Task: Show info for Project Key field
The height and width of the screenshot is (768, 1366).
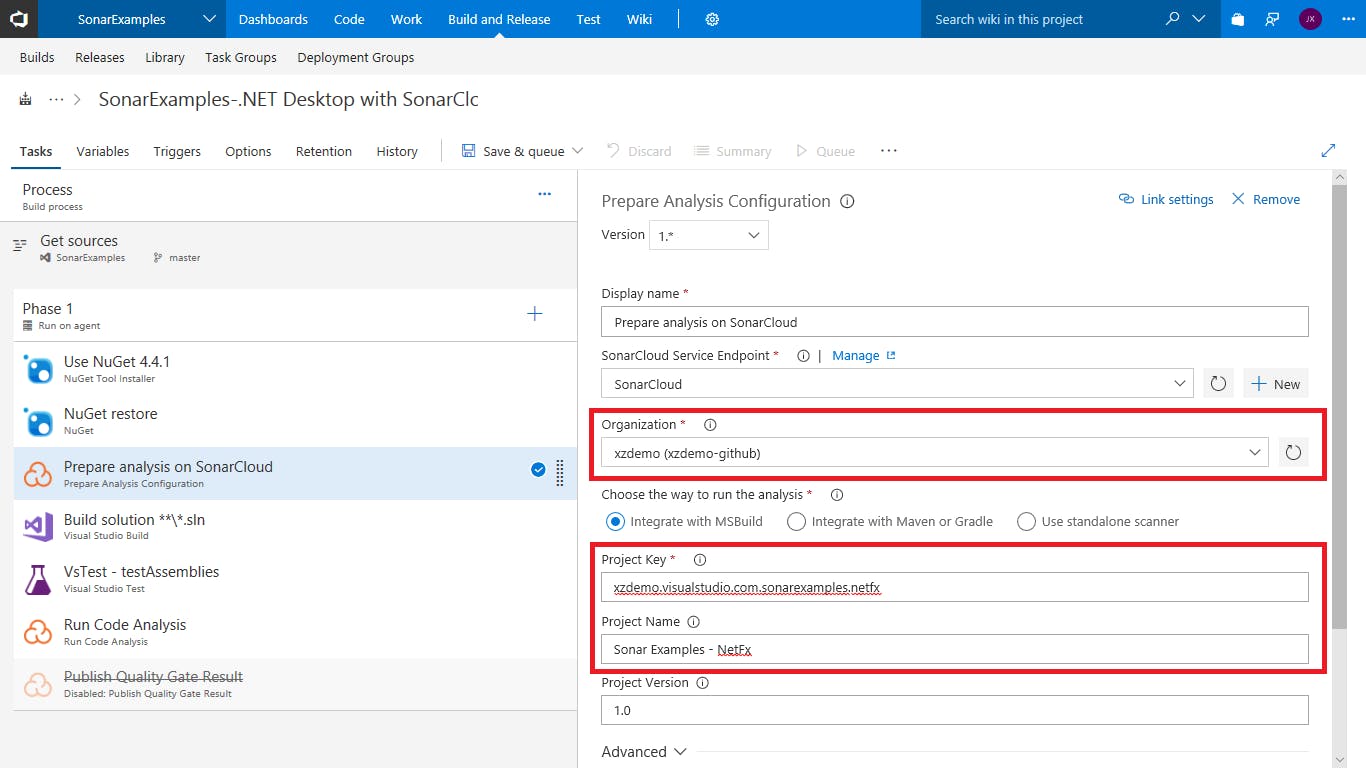Action: click(x=700, y=560)
